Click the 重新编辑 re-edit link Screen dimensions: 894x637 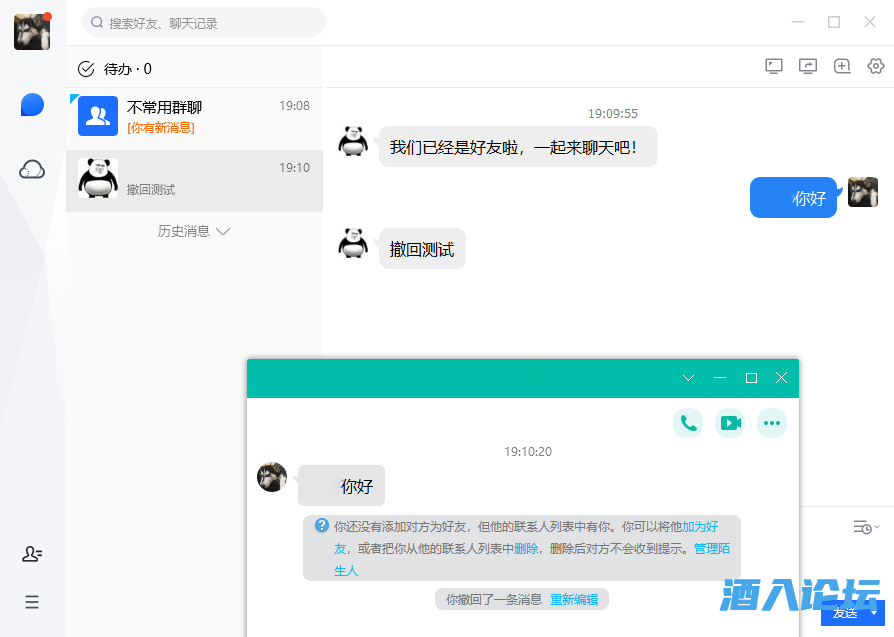(574, 600)
